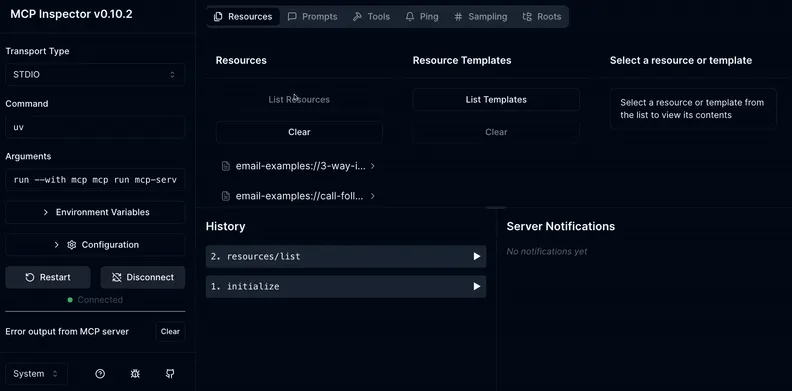Click the file icon beside email-examples://call-foll...
Viewport: 792px width, 391px height.
click(226, 196)
